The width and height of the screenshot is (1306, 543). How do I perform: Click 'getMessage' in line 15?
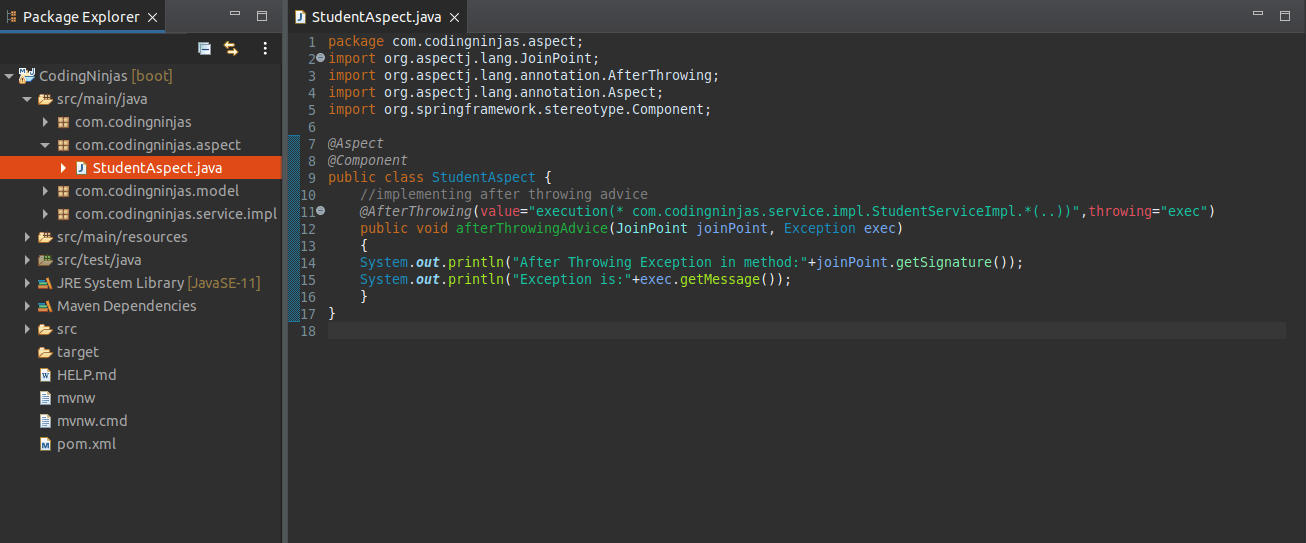[720, 279]
